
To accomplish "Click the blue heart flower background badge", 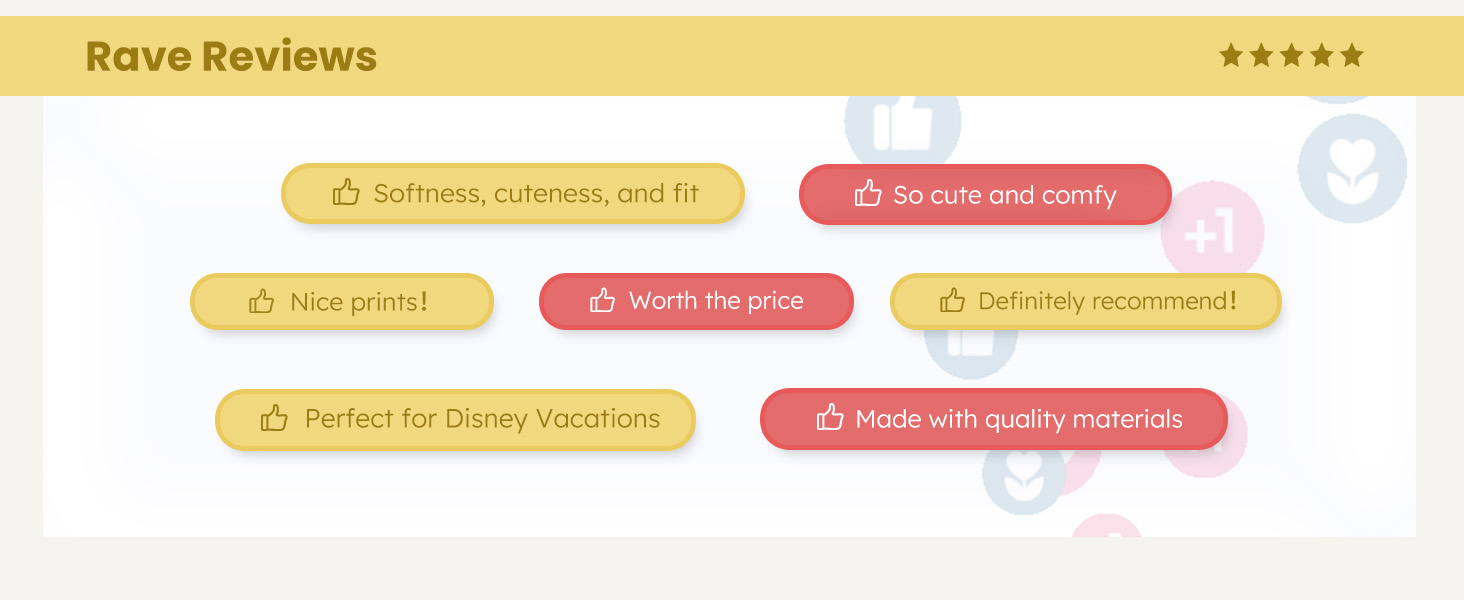I will 1352,168.
